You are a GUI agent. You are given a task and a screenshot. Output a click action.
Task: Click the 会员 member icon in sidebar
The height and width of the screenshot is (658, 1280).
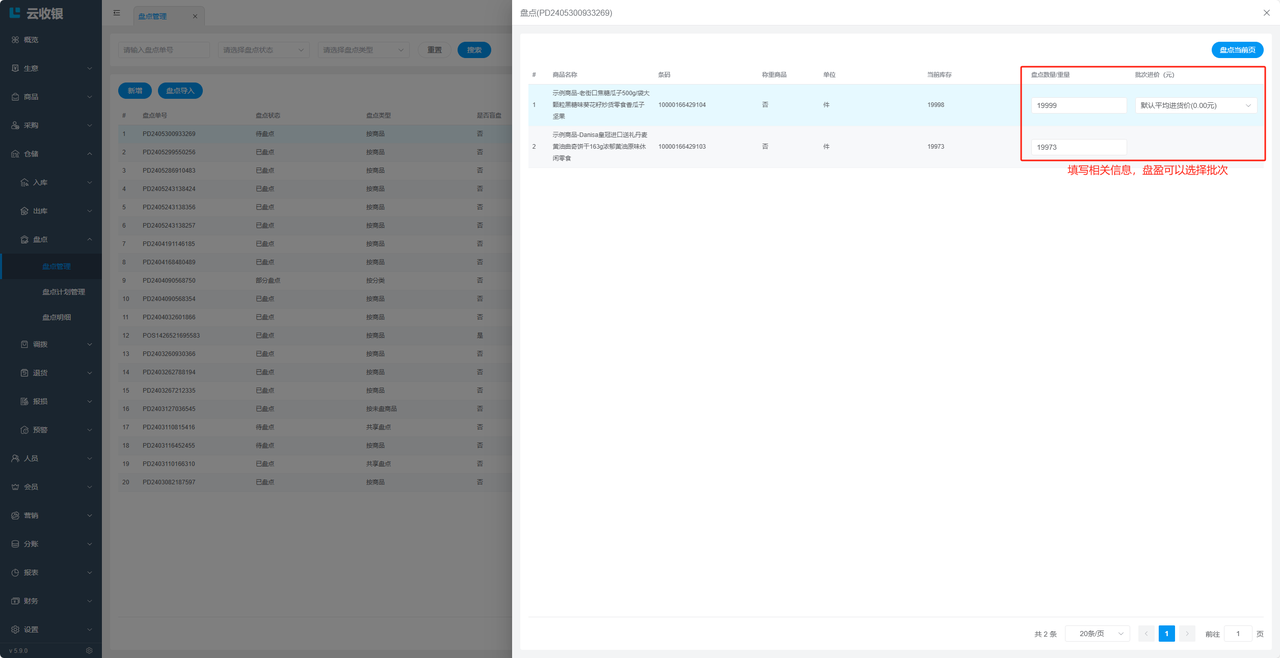pos(15,487)
